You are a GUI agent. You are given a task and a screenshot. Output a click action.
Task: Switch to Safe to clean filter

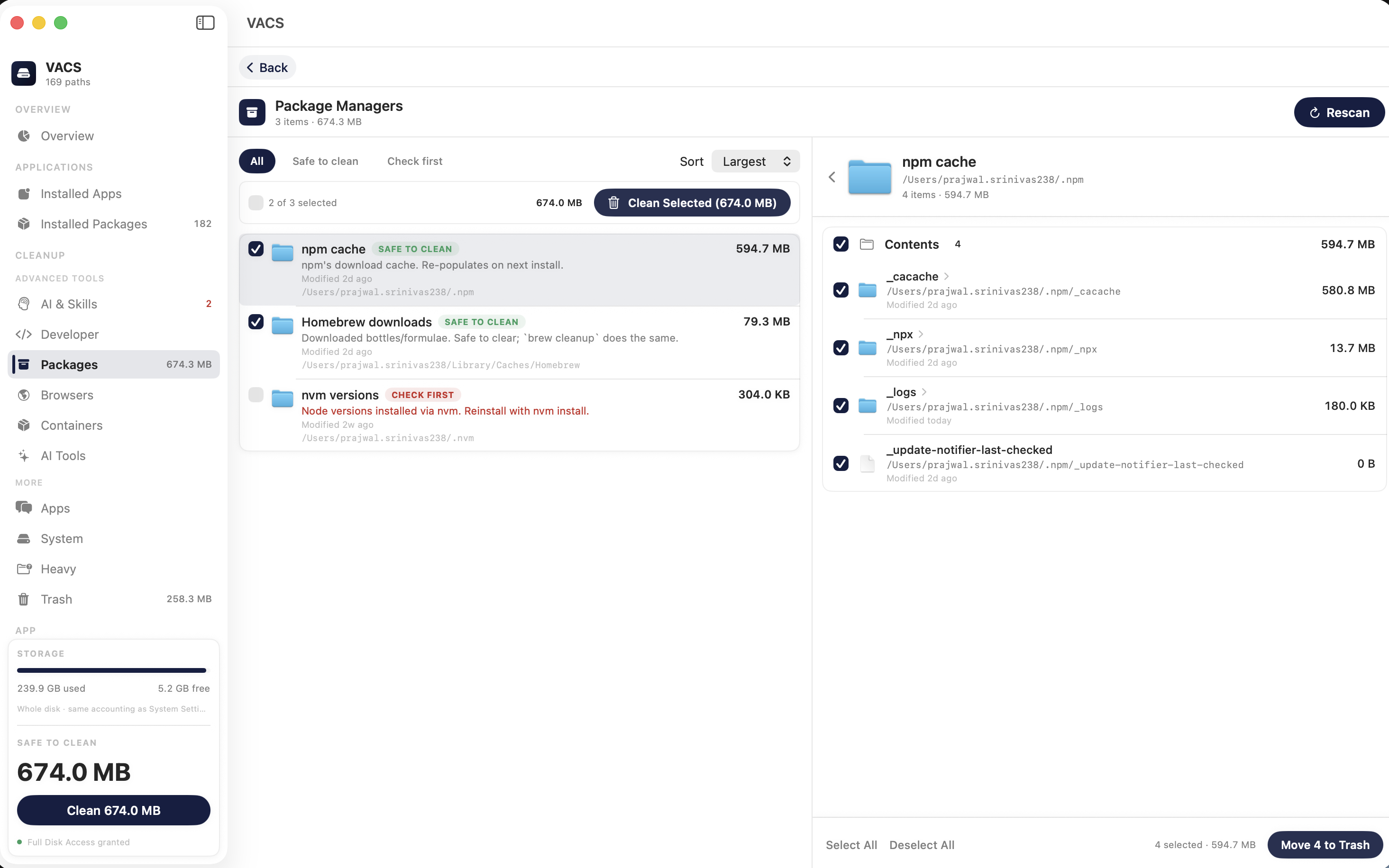point(325,161)
